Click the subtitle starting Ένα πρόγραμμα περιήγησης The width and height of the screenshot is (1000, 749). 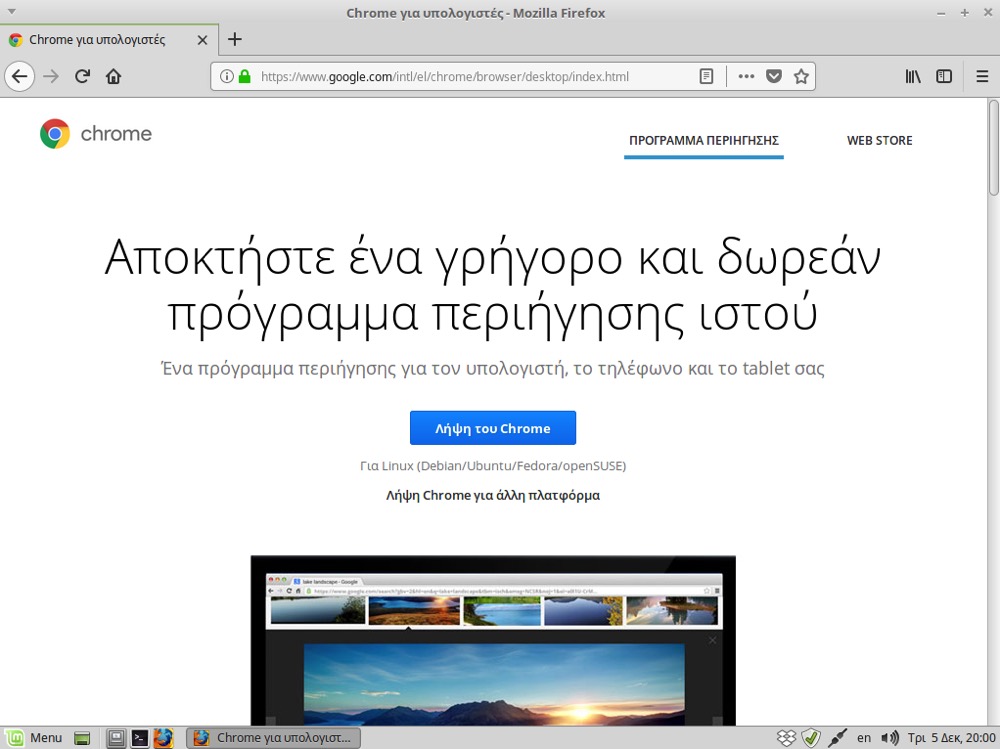coord(493,369)
